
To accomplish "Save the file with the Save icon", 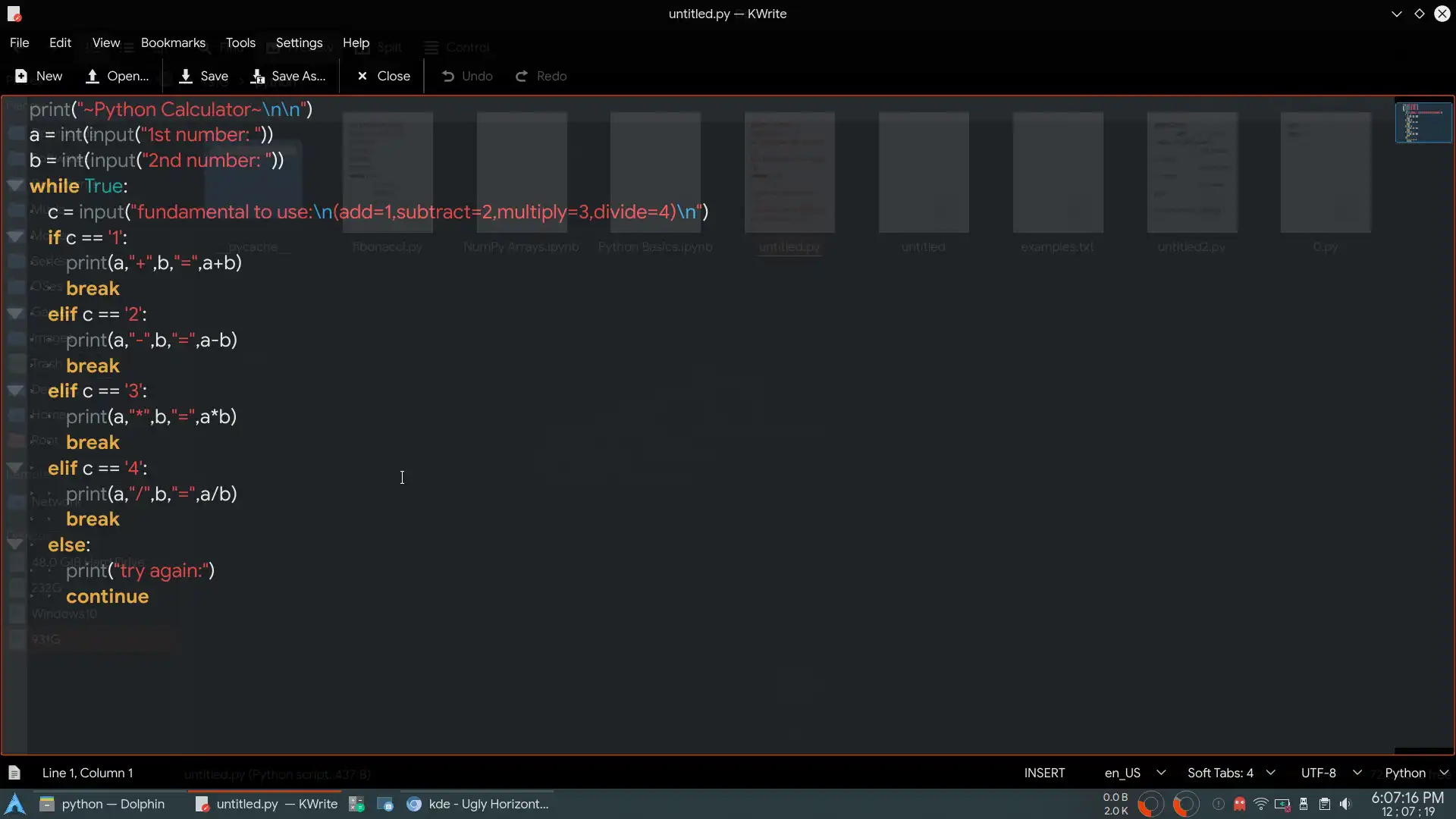I will tap(186, 76).
